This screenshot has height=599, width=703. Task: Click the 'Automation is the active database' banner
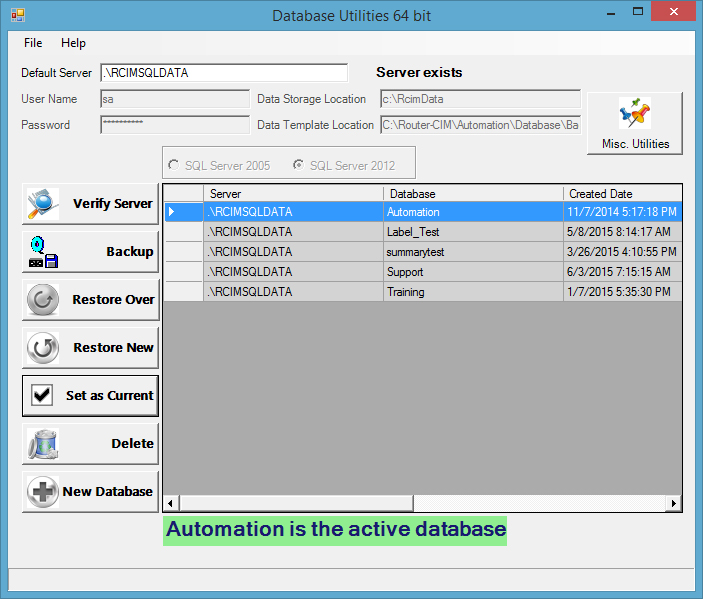point(335,531)
